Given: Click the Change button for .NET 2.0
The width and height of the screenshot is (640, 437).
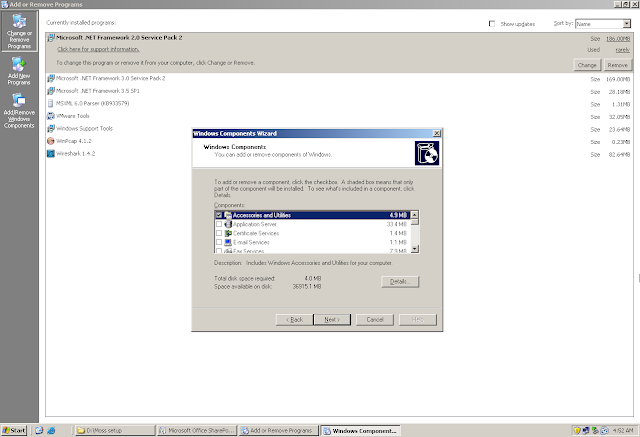Looking at the screenshot, I should click(587, 65).
